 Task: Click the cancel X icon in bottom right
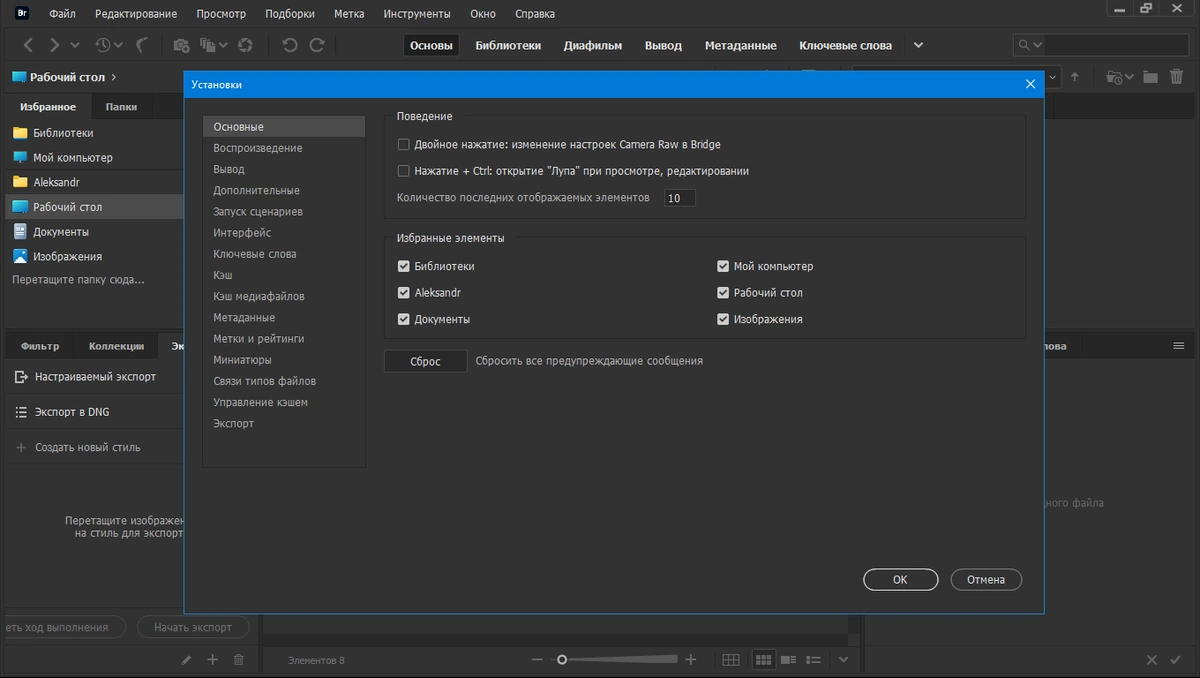tap(1154, 660)
